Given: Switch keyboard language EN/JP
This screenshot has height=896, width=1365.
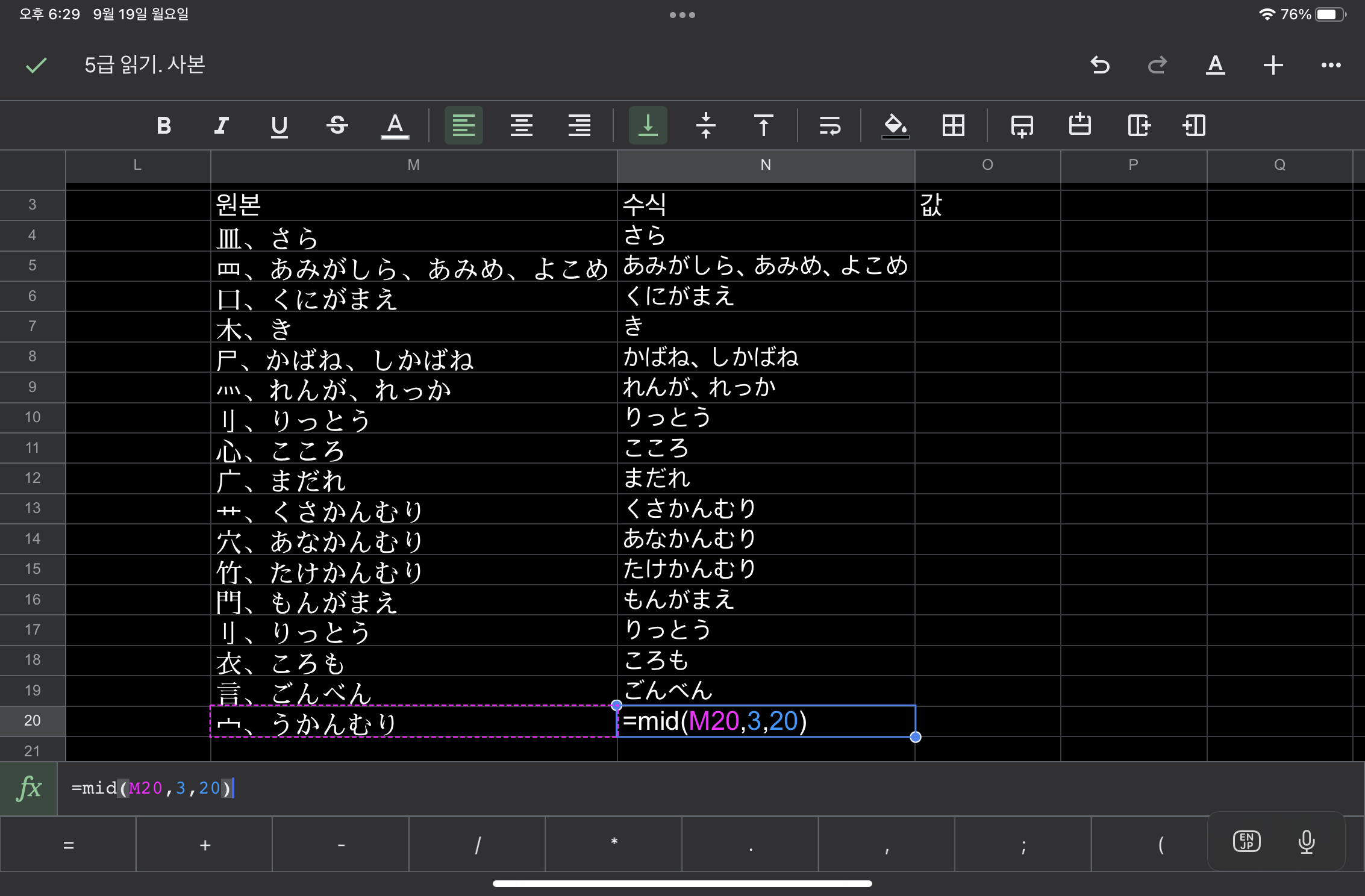Looking at the screenshot, I should click(x=1246, y=841).
